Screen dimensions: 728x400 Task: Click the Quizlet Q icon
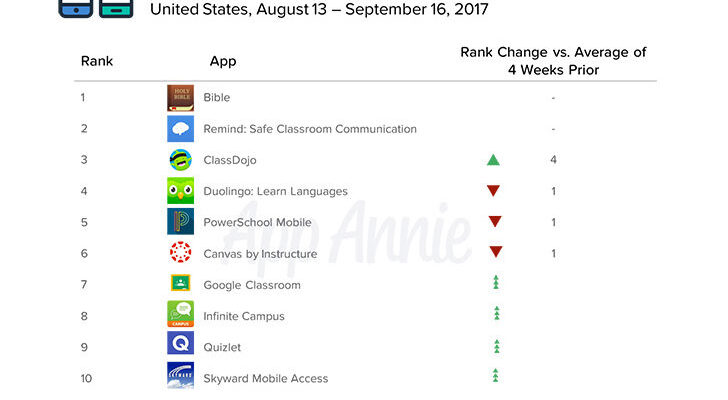181,343
